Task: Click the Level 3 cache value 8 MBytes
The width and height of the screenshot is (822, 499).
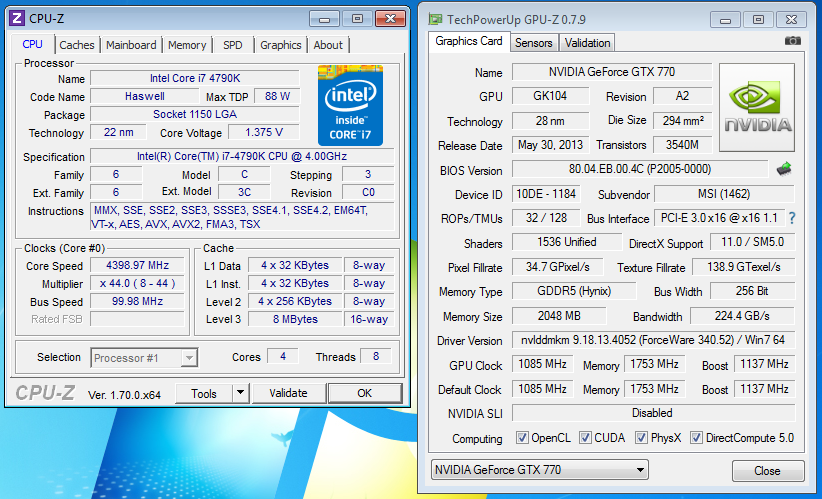Action: (295, 319)
